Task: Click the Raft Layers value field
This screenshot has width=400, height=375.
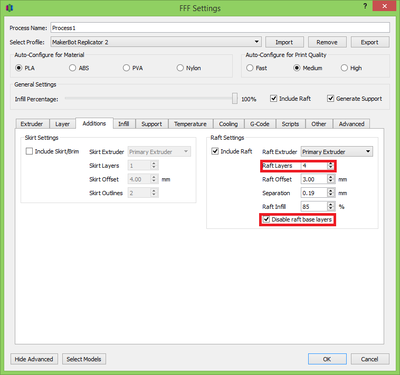Action: 314,166
